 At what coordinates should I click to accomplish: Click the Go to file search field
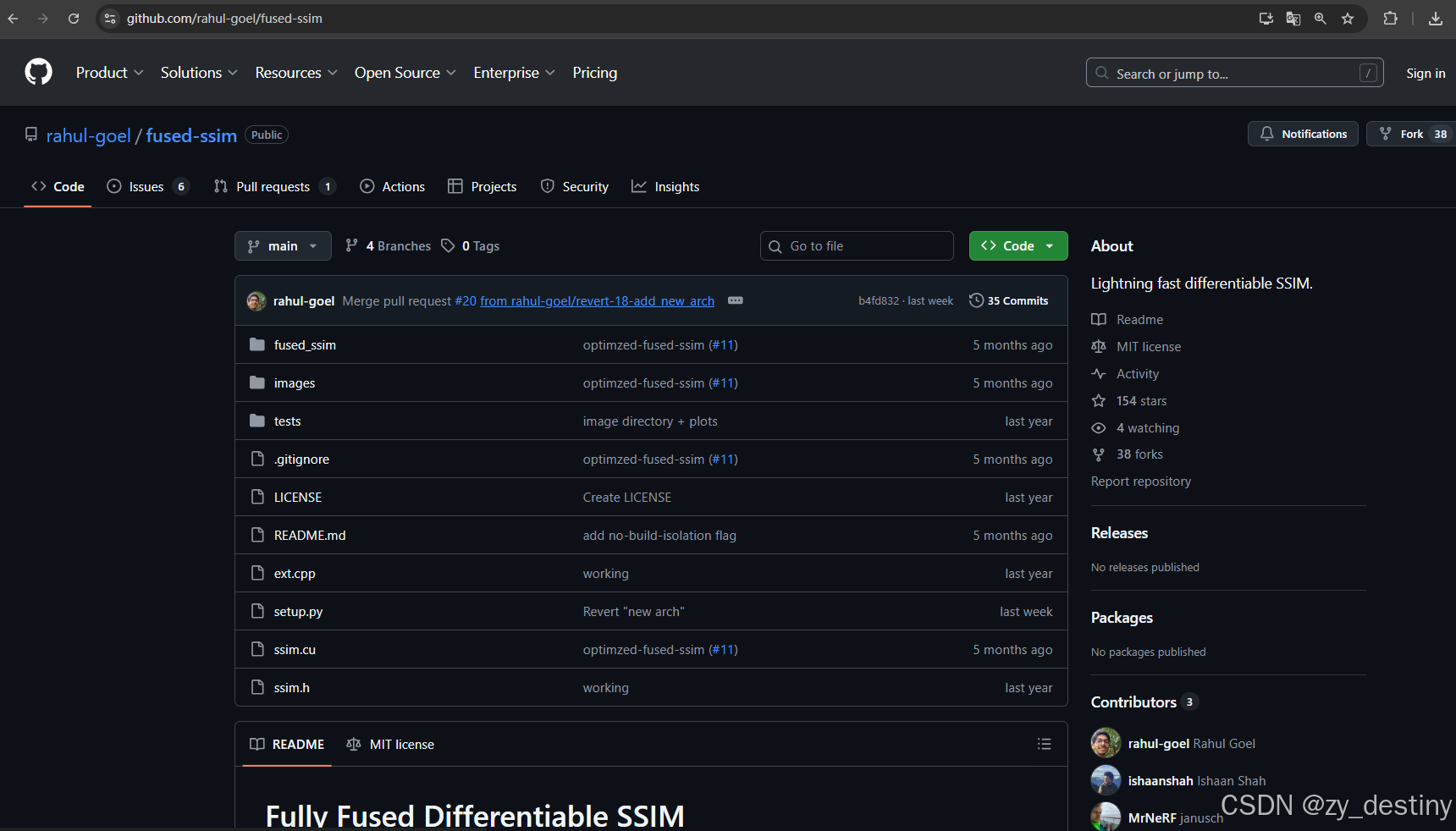857,245
